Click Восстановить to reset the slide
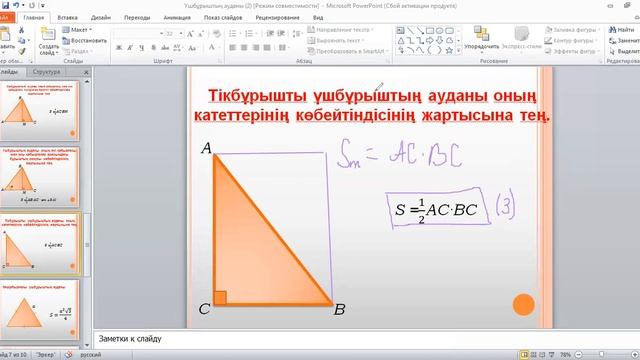640x360 pixels. point(84,40)
